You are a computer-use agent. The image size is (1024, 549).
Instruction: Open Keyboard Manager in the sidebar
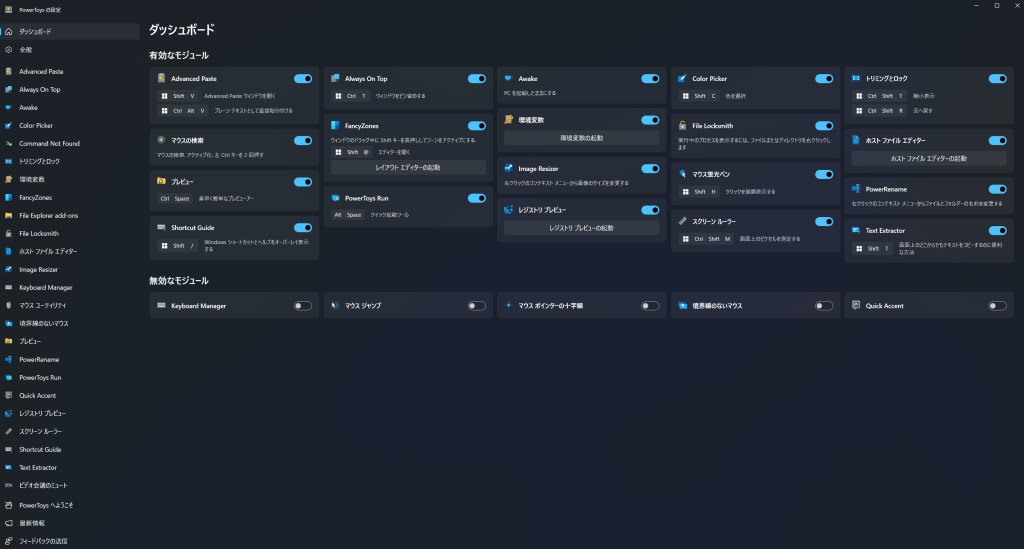pos(70,287)
